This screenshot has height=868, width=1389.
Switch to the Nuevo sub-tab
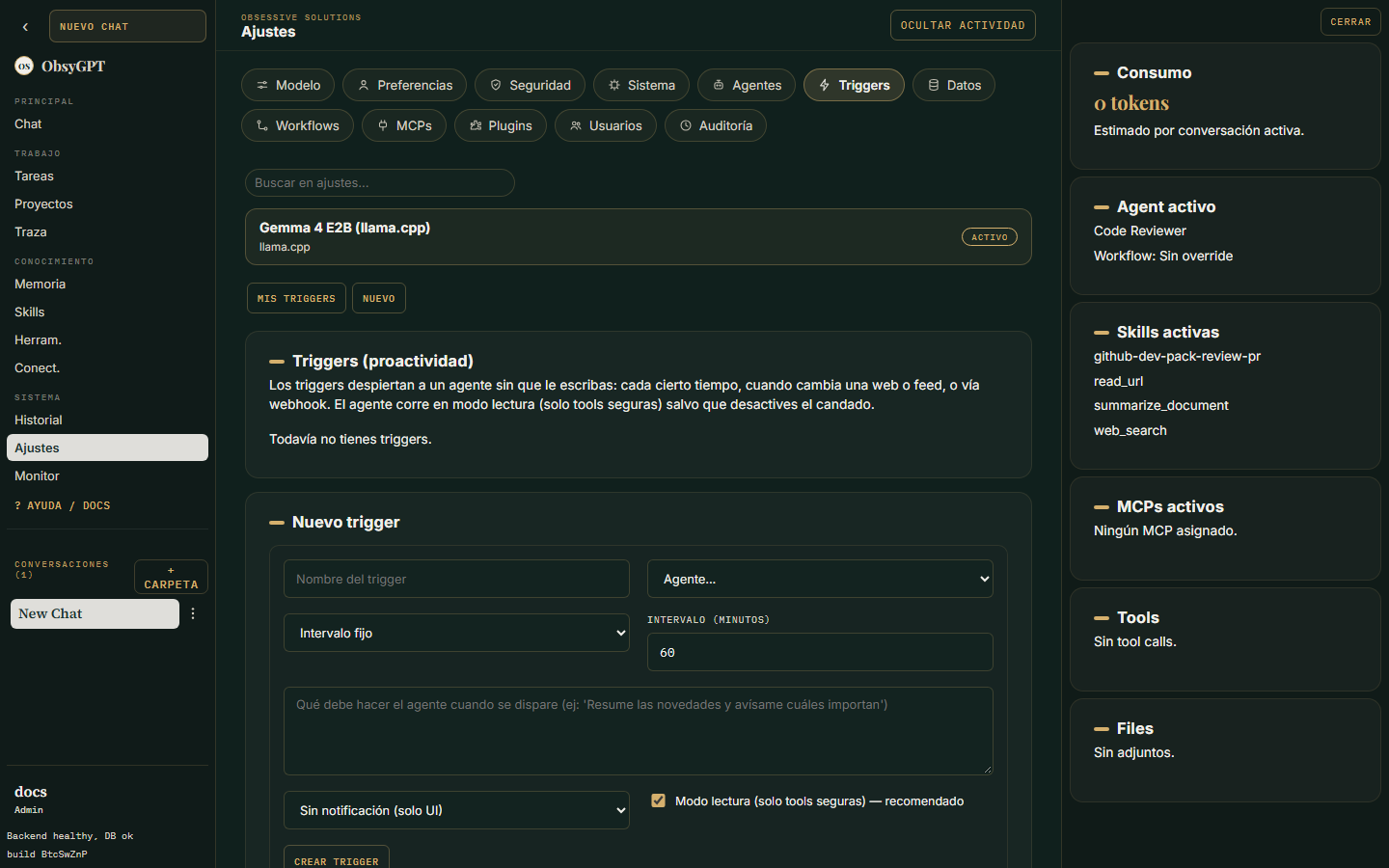point(379,298)
